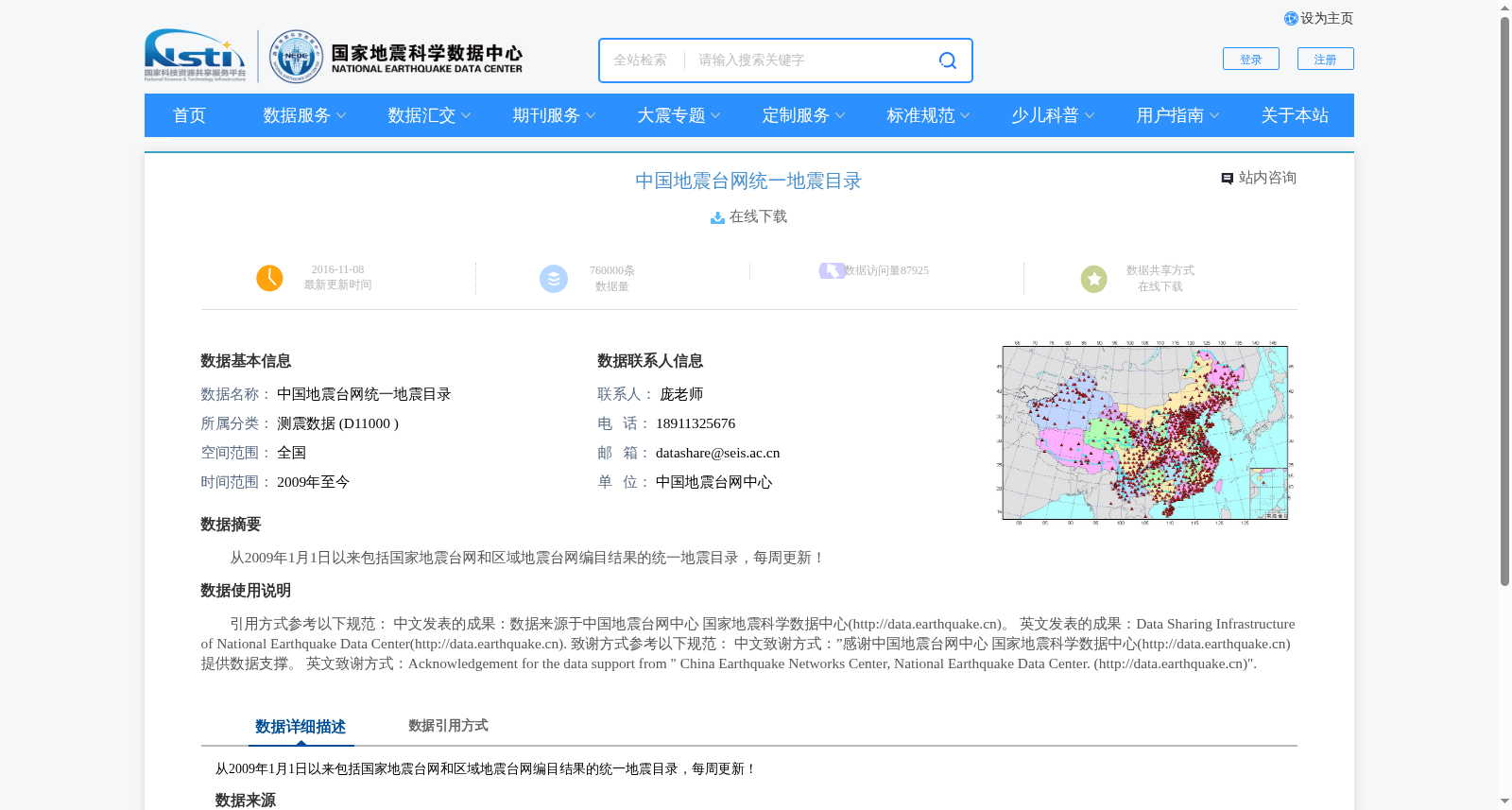
Task: Open the 全站检索 search scope selector
Action: coord(641,60)
